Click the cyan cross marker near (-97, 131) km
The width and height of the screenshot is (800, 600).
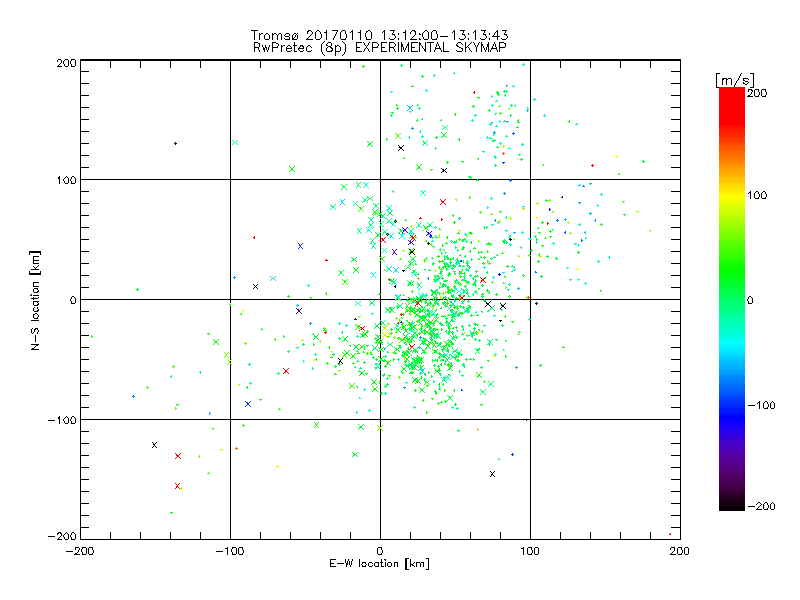[x=235, y=142]
